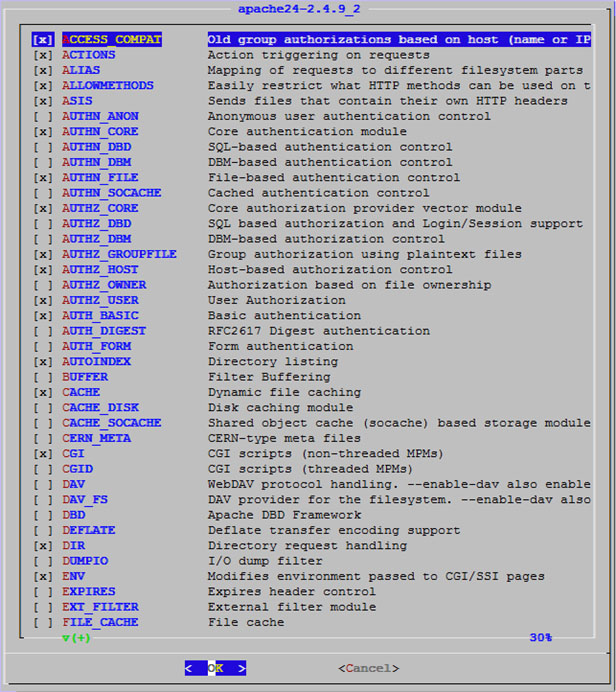The image size is (616, 692).
Task: Select the AUTHZ_GROUPFILE option name
Action: 119,254
